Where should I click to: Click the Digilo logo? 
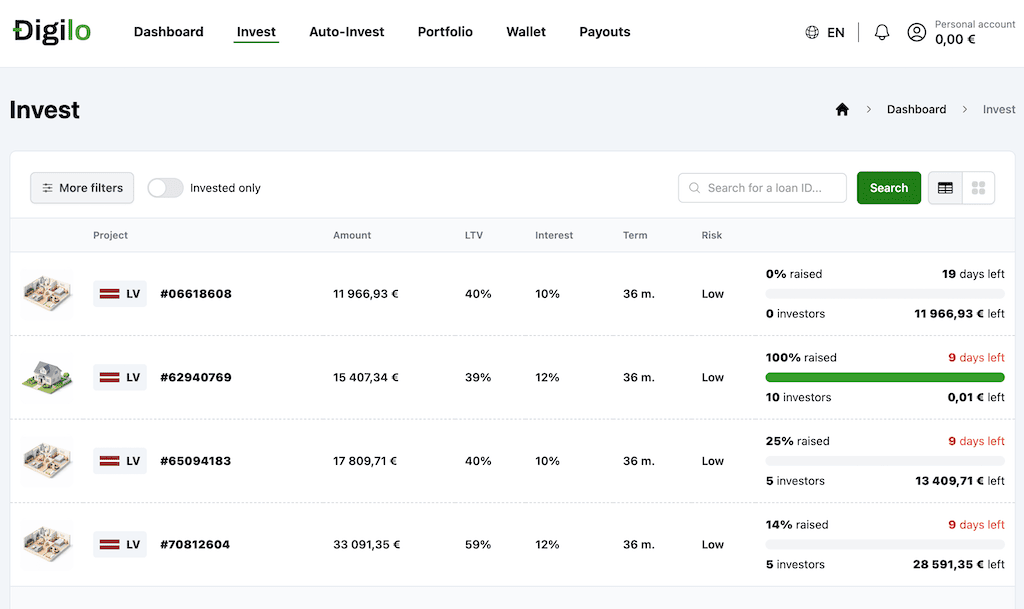[x=52, y=31]
